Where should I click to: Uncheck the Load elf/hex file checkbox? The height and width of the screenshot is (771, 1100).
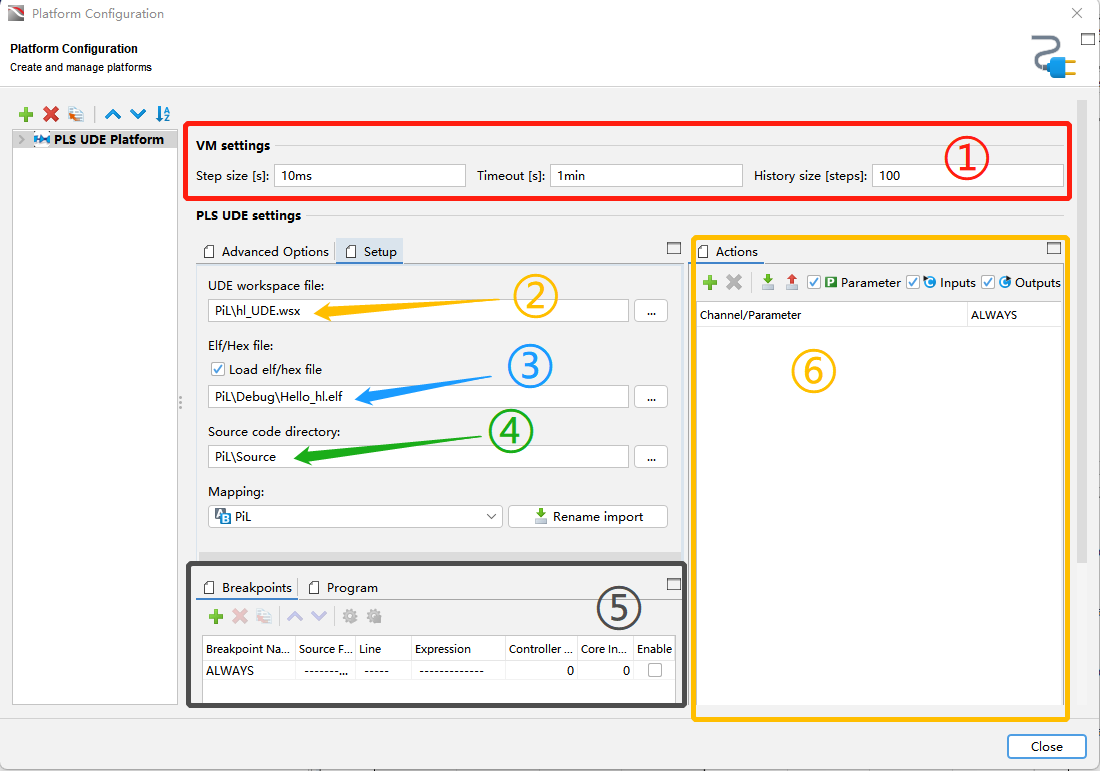click(218, 369)
